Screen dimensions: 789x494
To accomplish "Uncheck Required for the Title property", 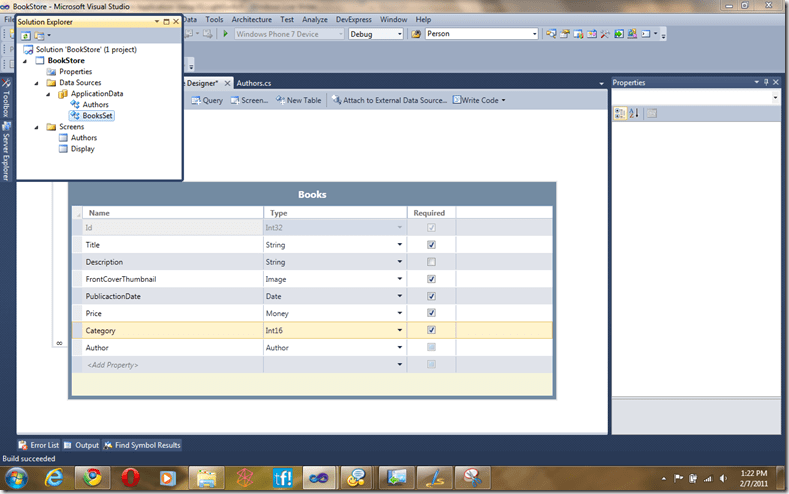I will click(x=431, y=245).
